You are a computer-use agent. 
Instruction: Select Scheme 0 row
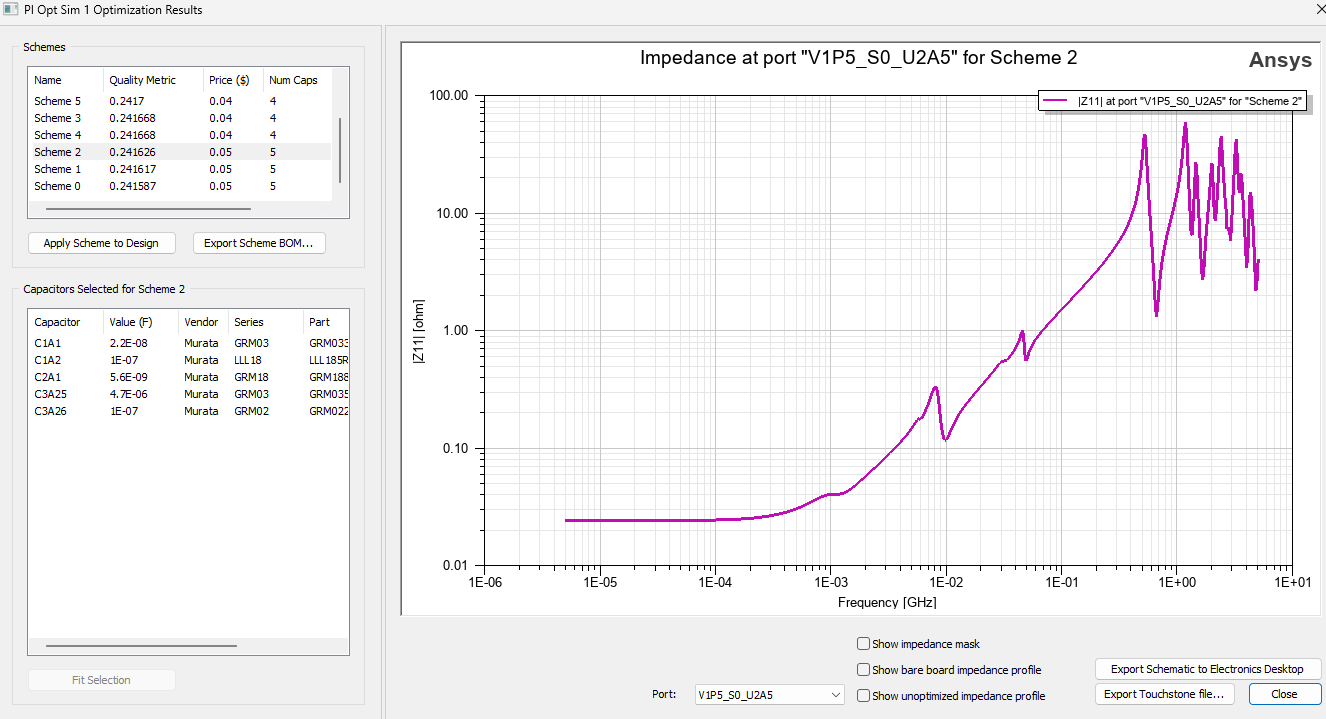(x=53, y=186)
